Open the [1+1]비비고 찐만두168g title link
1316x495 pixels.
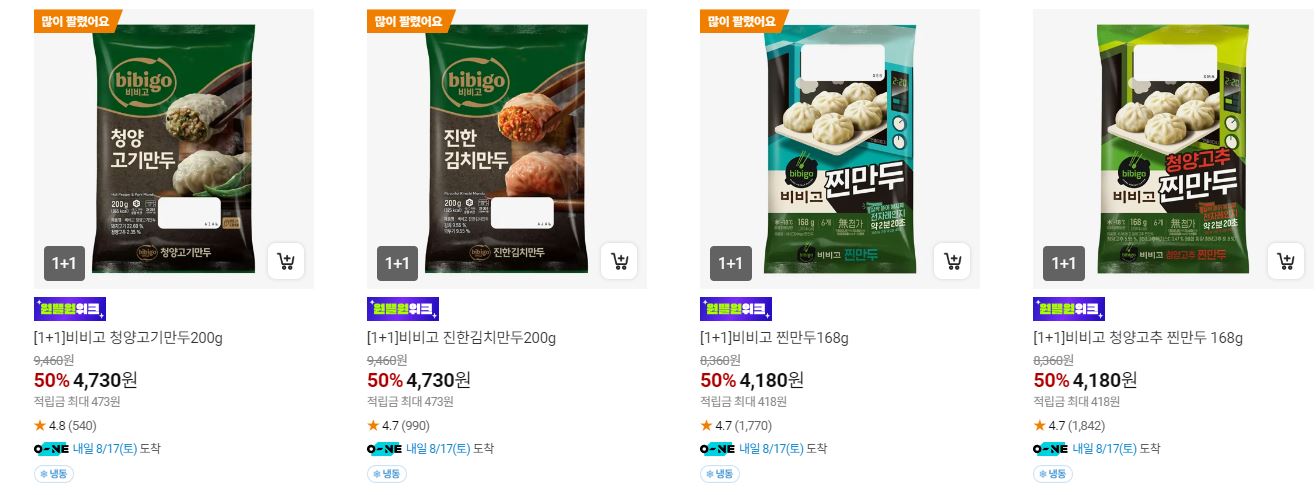(774, 338)
